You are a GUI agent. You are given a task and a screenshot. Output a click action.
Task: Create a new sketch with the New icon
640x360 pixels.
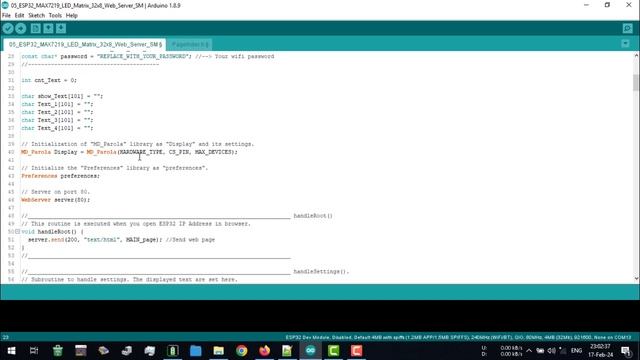pyautogui.click(x=36, y=29)
